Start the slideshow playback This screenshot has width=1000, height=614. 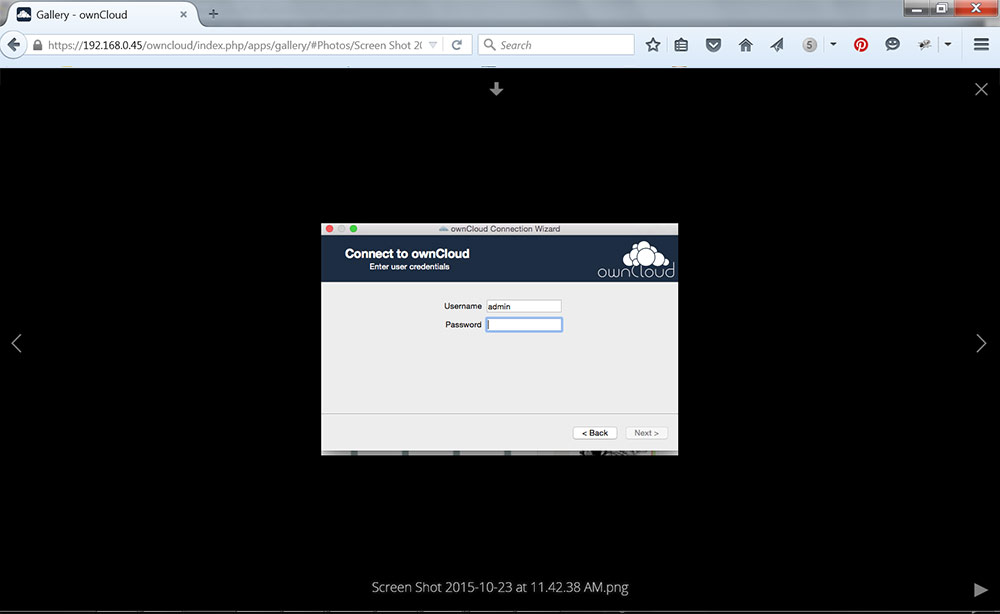click(x=980, y=590)
